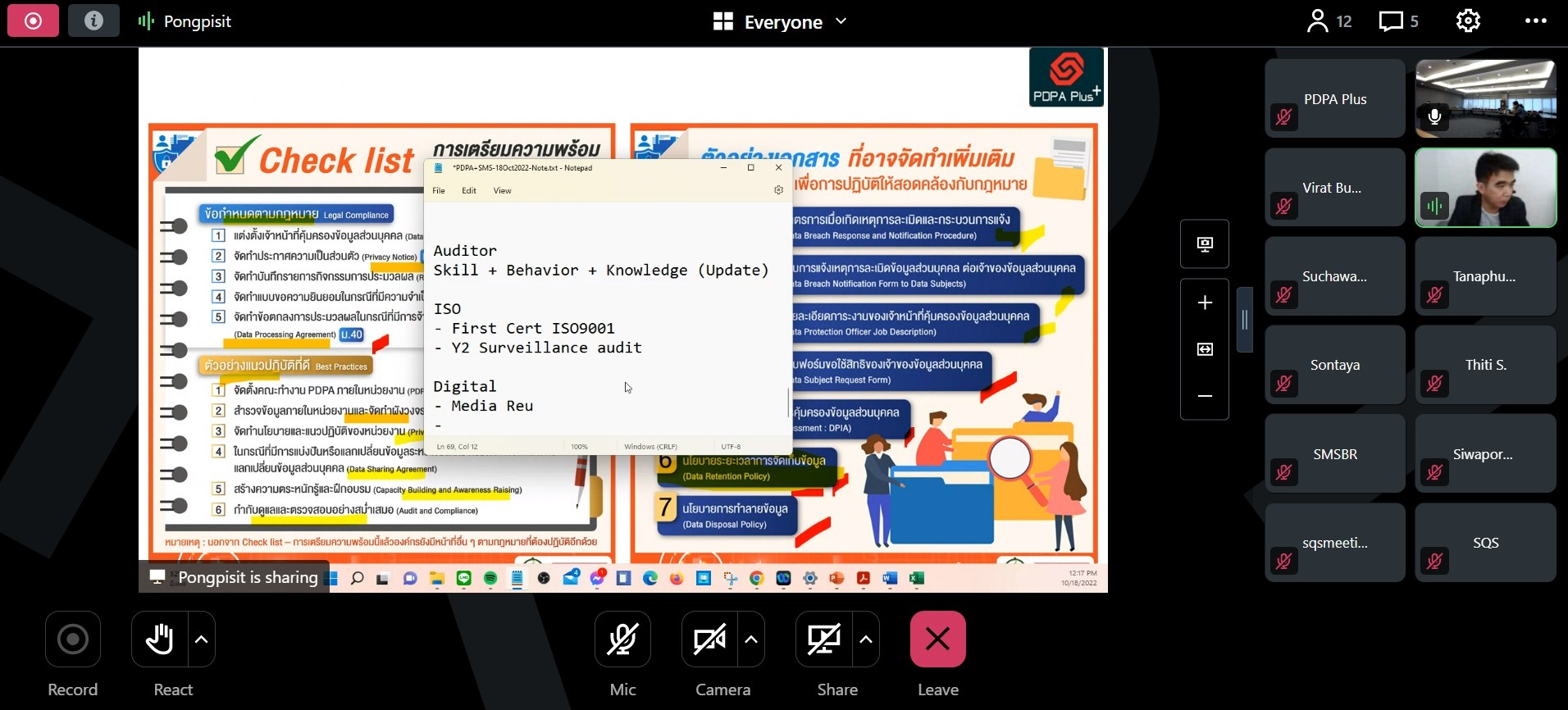This screenshot has width=1568, height=710.
Task: Open the File menu in shared Notepad
Action: coord(439,190)
